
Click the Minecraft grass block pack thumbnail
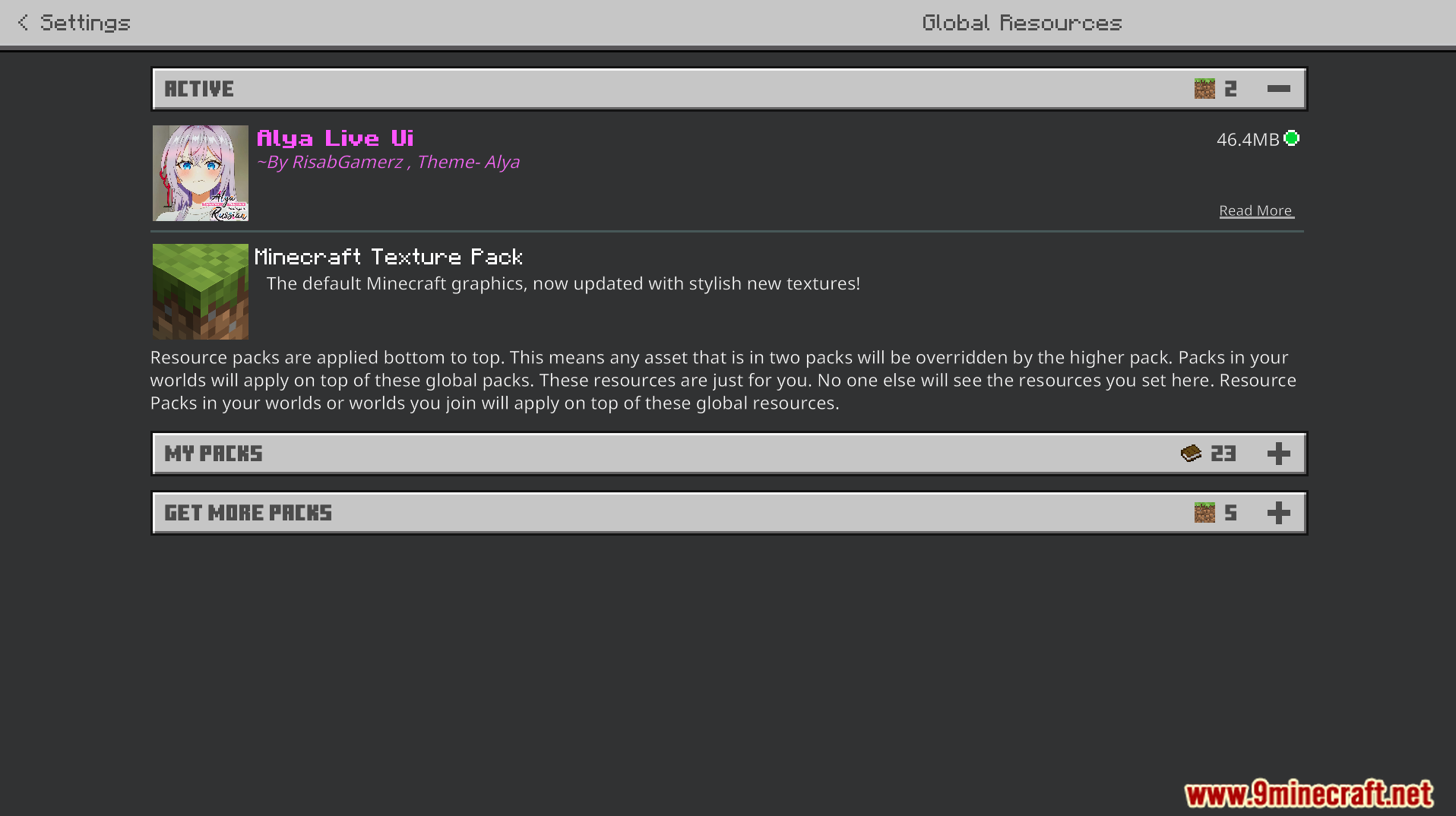(201, 292)
